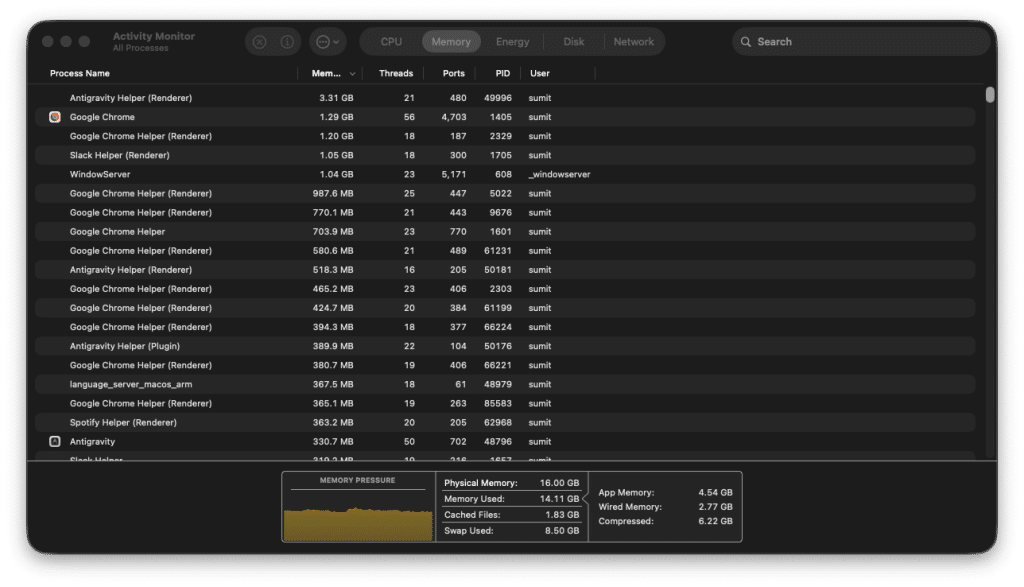Select Antigravity Helper (Renderer) 3.31 GB row

(505, 98)
